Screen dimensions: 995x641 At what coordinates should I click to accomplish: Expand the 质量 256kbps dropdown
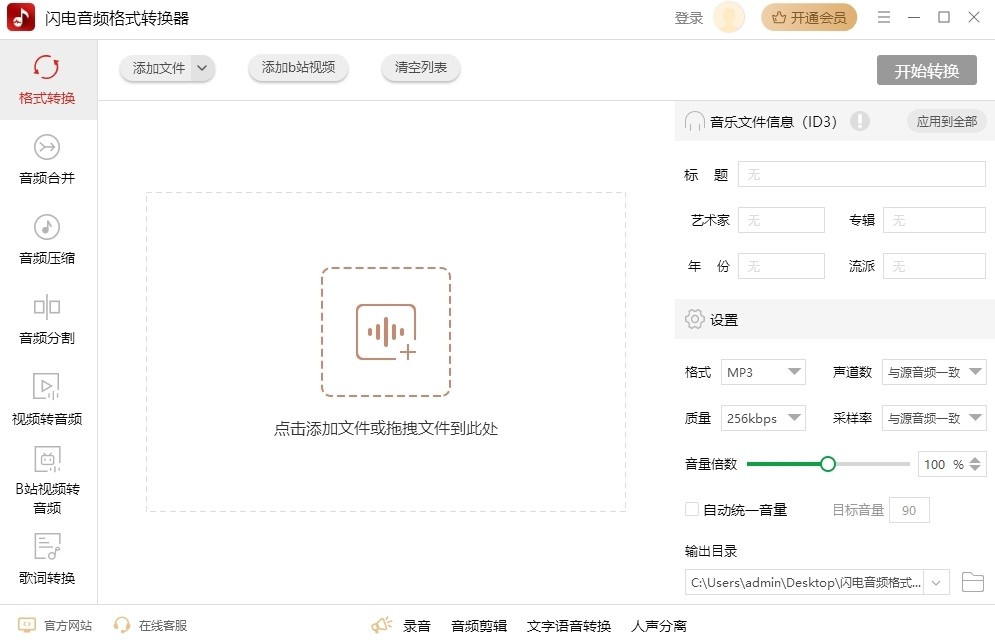[763, 417]
